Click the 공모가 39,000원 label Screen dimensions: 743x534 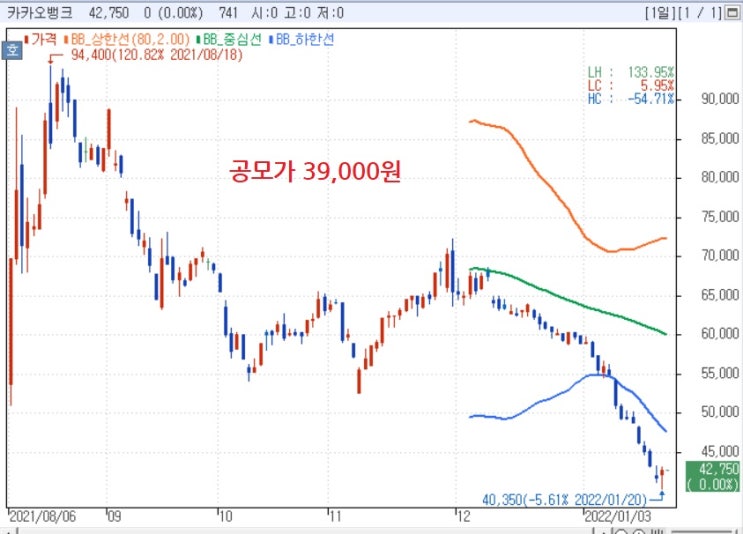(315, 171)
